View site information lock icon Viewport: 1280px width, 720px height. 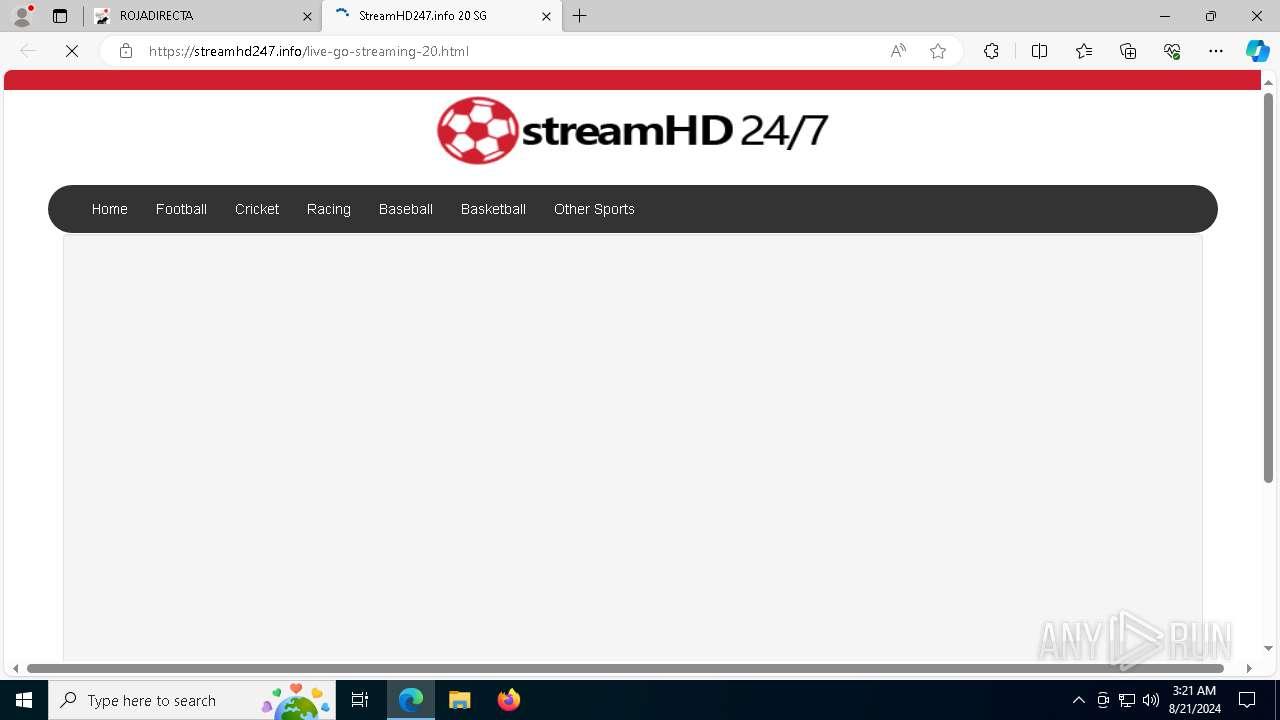coord(126,51)
